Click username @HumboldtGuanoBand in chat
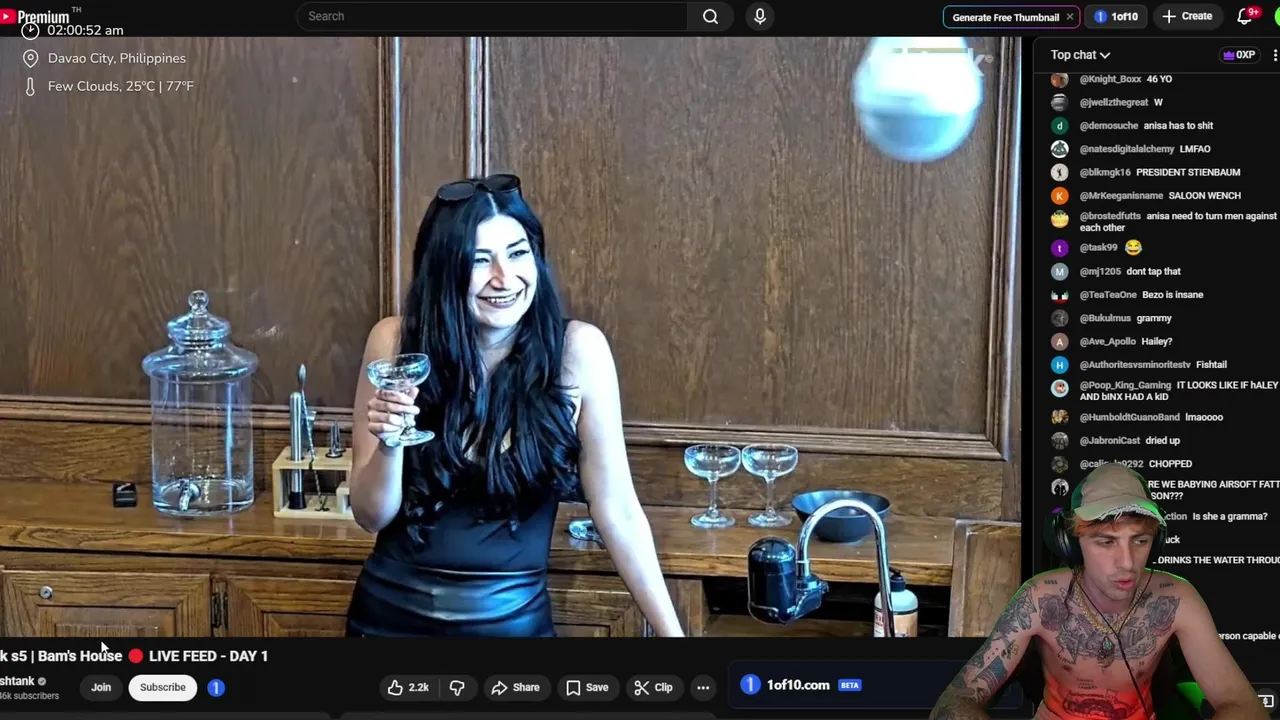This screenshot has height=720, width=1280. click(1130, 417)
